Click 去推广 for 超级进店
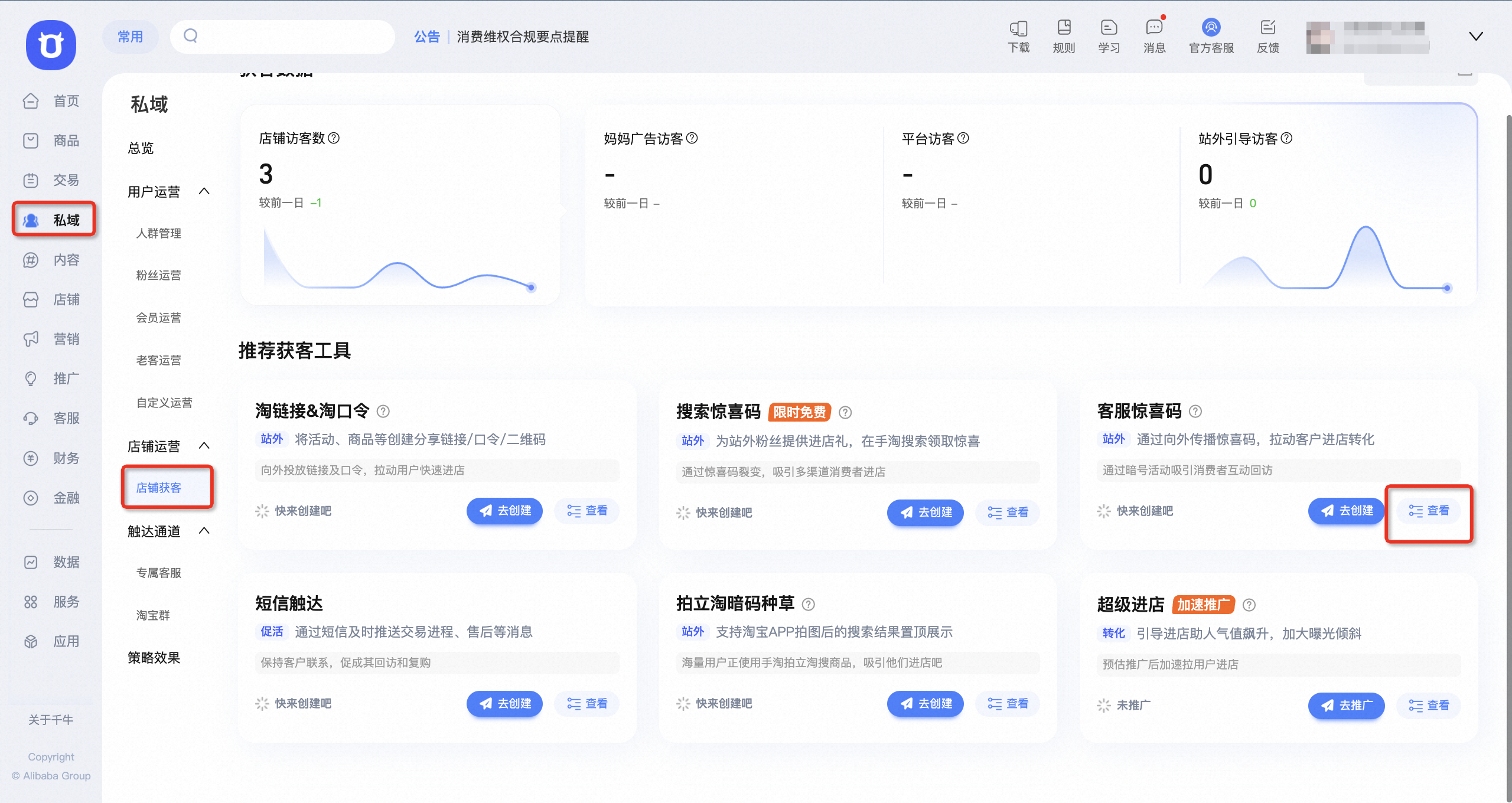The image size is (1512, 803). click(1346, 706)
